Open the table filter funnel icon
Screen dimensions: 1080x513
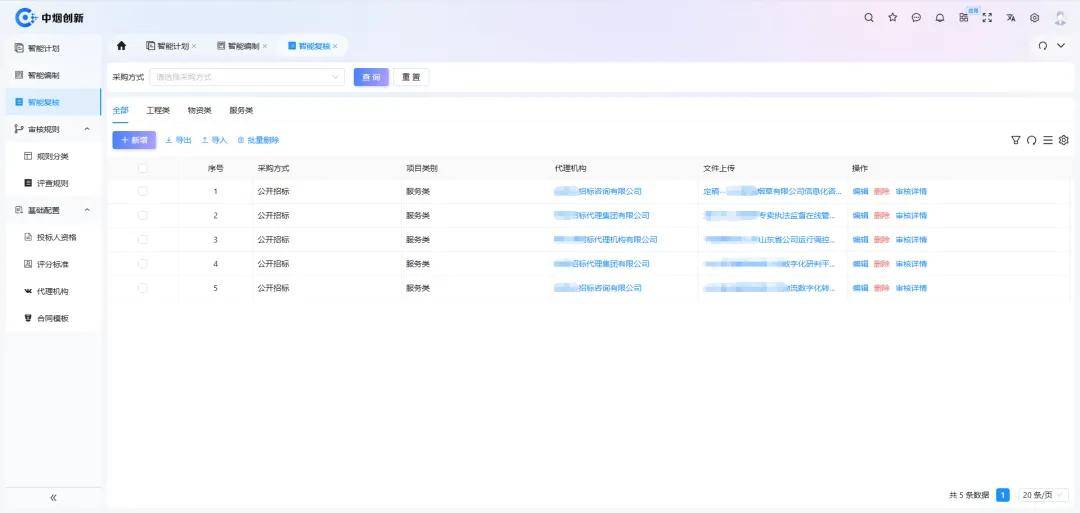pyautogui.click(x=1016, y=140)
